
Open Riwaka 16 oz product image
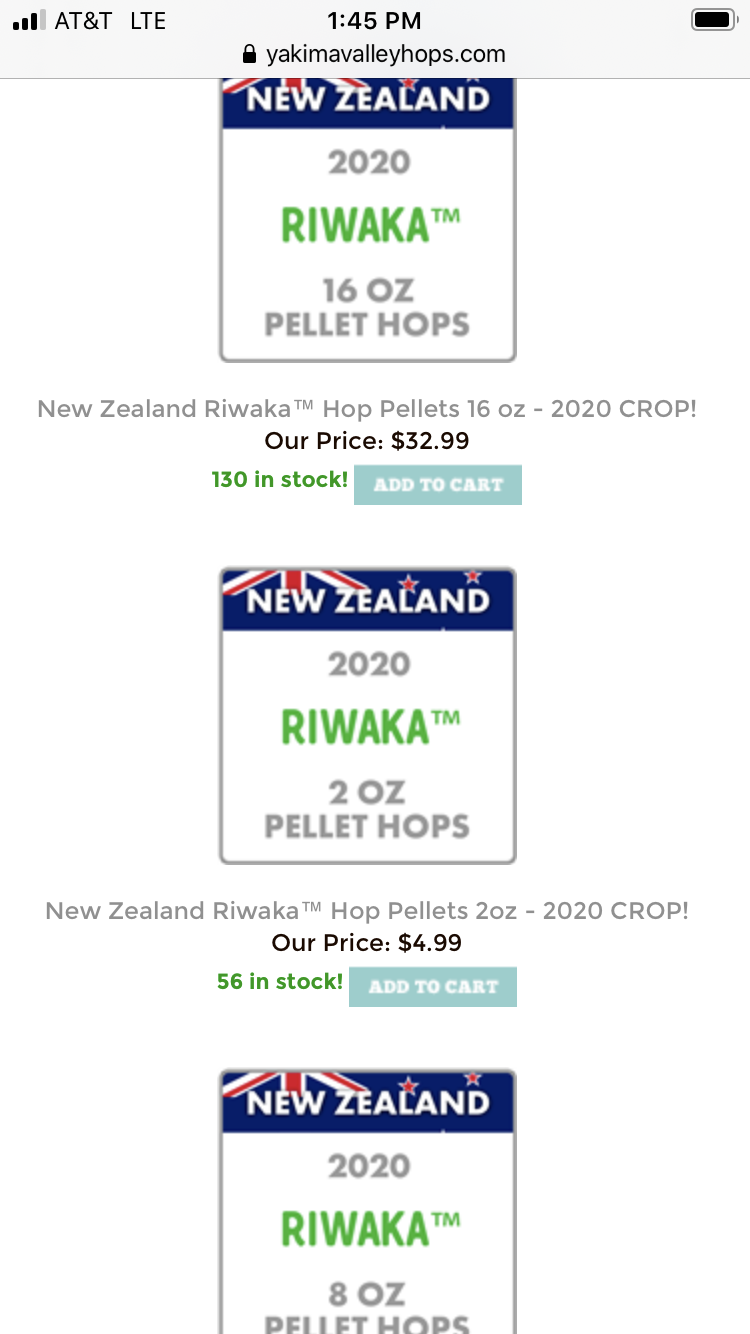[368, 220]
